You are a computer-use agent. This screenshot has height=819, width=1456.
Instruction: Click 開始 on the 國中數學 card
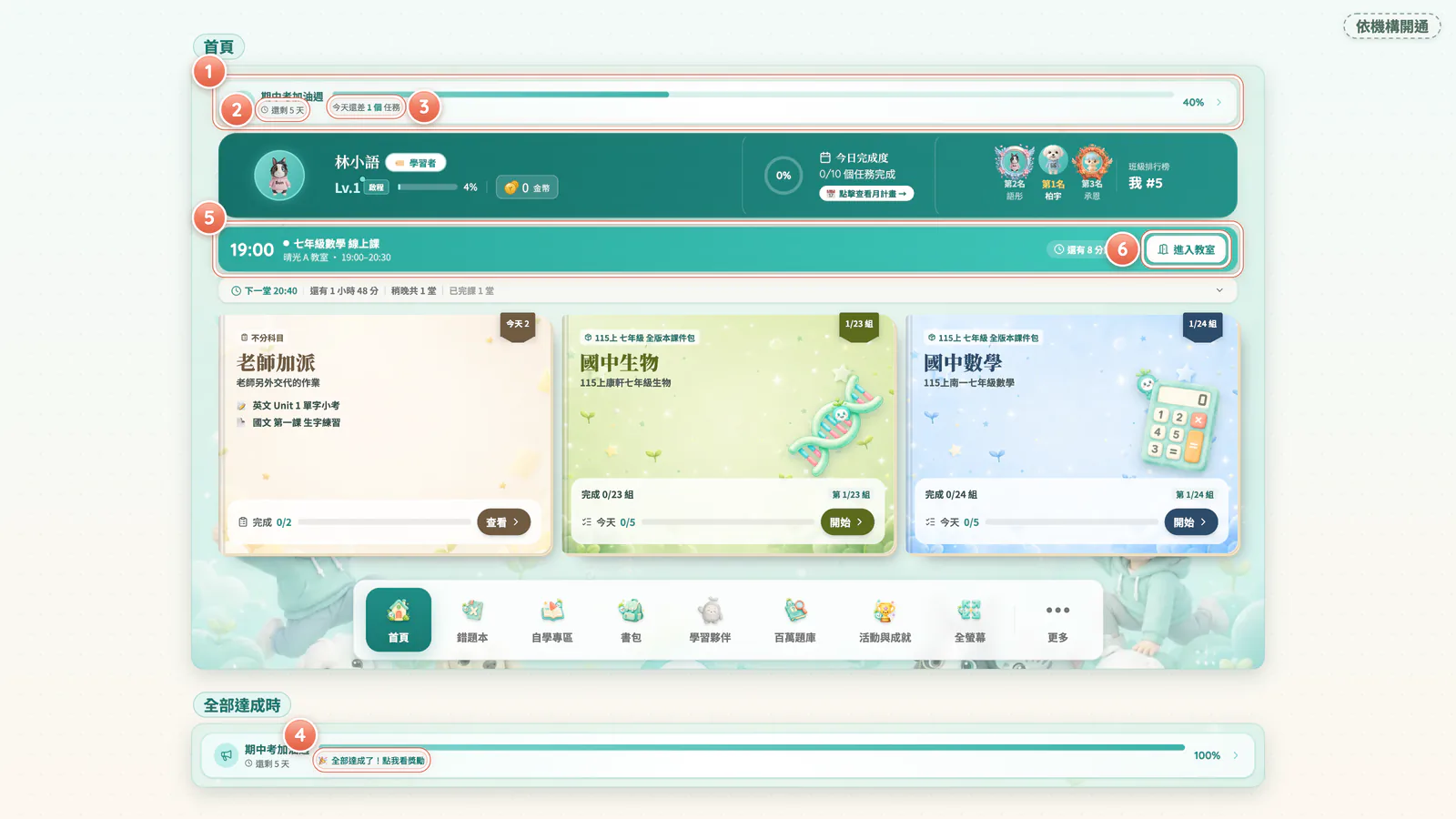point(1190,522)
